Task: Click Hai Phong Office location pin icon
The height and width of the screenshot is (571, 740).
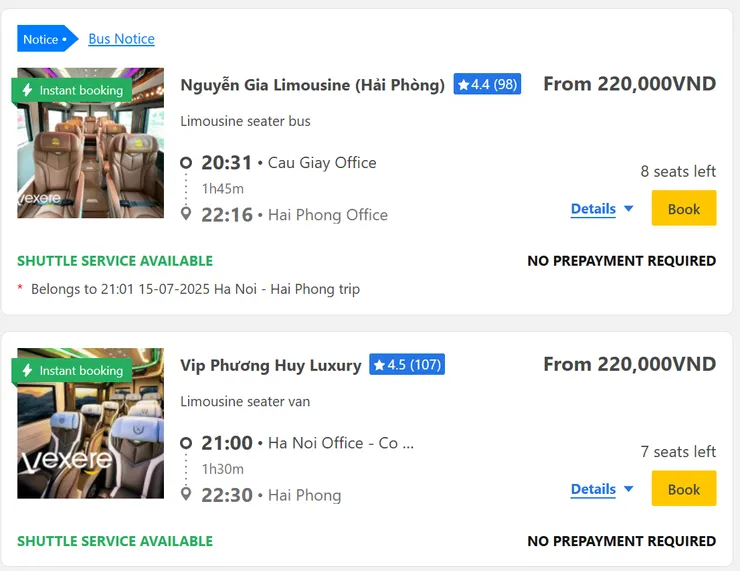Action: coord(186,214)
